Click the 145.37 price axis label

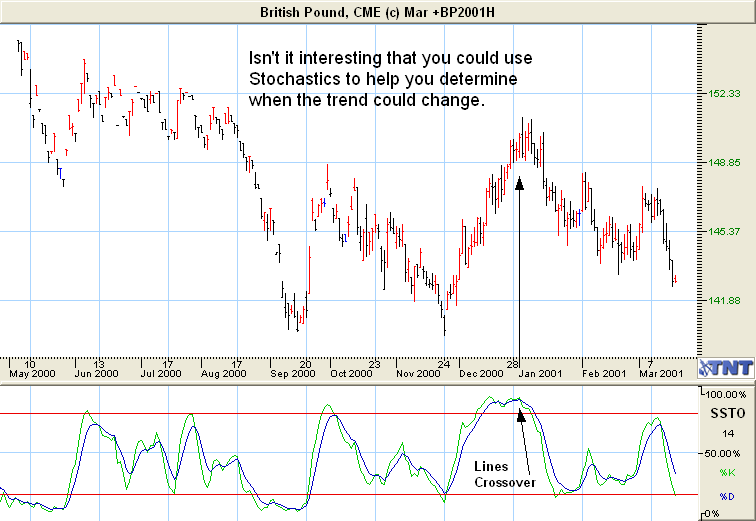(722, 231)
